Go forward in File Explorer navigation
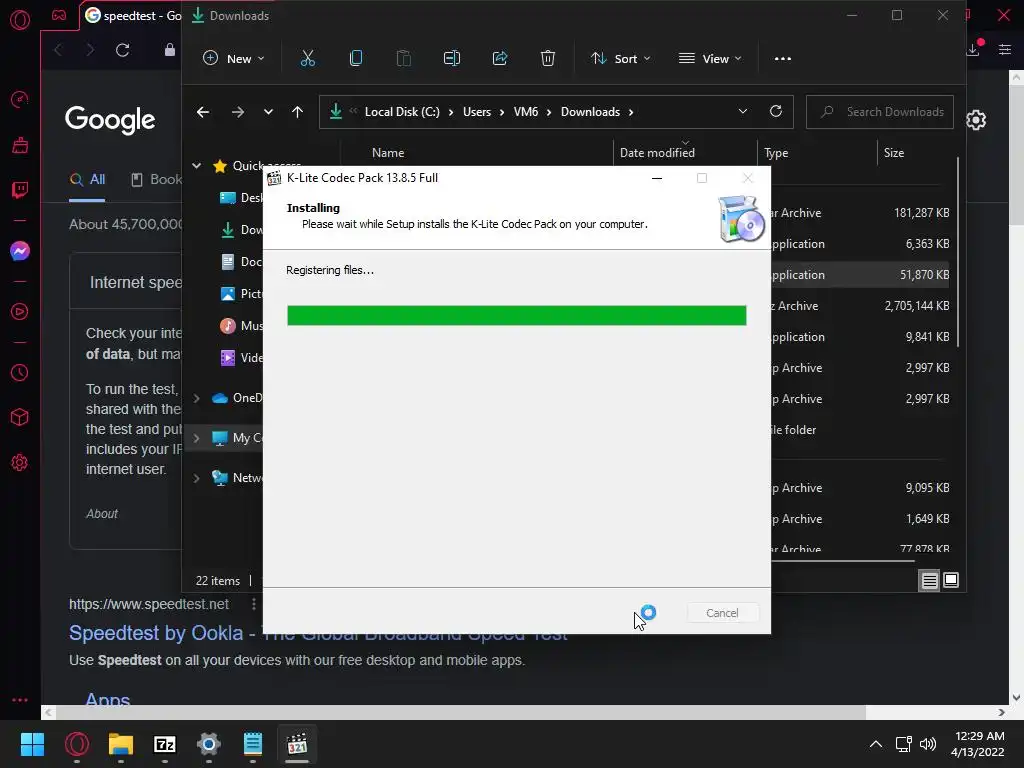This screenshot has height=768, width=1024. [x=238, y=112]
